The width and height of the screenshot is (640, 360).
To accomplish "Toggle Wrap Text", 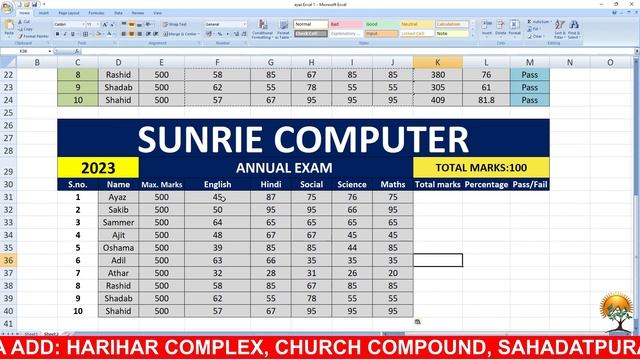I will point(175,24).
